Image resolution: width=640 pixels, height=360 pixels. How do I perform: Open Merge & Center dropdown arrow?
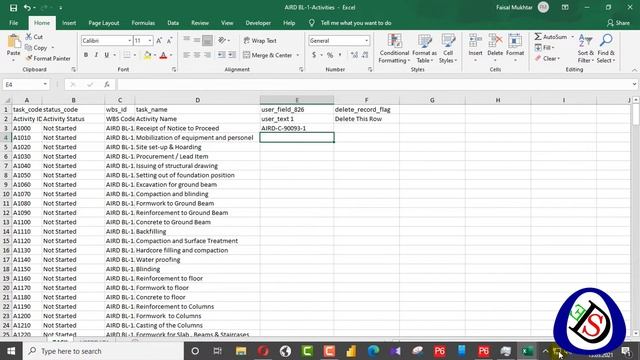(x=298, y=55)
